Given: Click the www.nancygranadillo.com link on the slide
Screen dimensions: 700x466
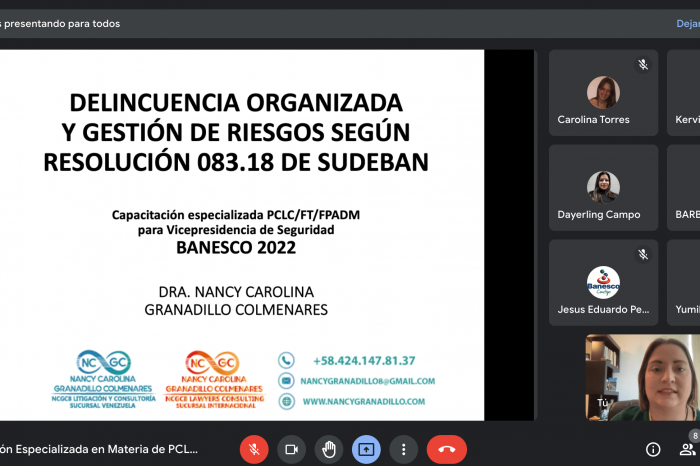Looking at the screenshot, I should tap(364, 401).
